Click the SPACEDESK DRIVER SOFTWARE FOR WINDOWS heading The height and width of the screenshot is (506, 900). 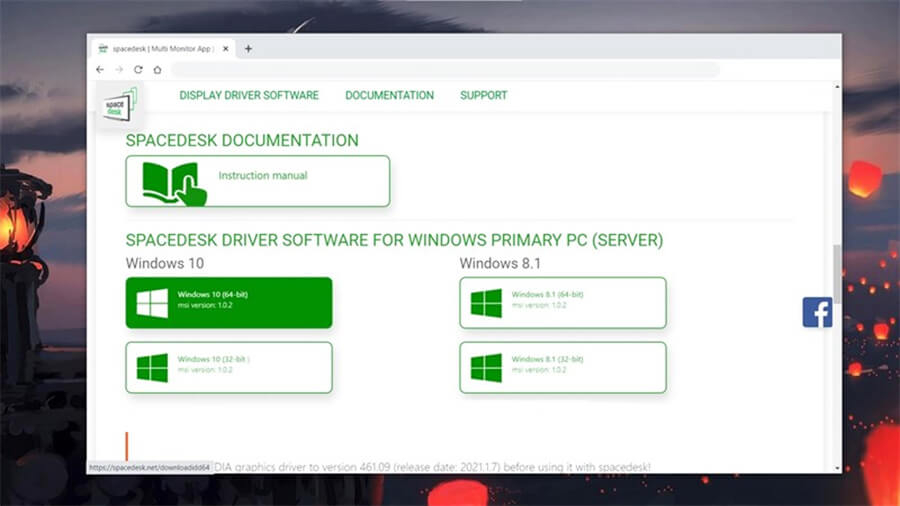coord(394,240)
